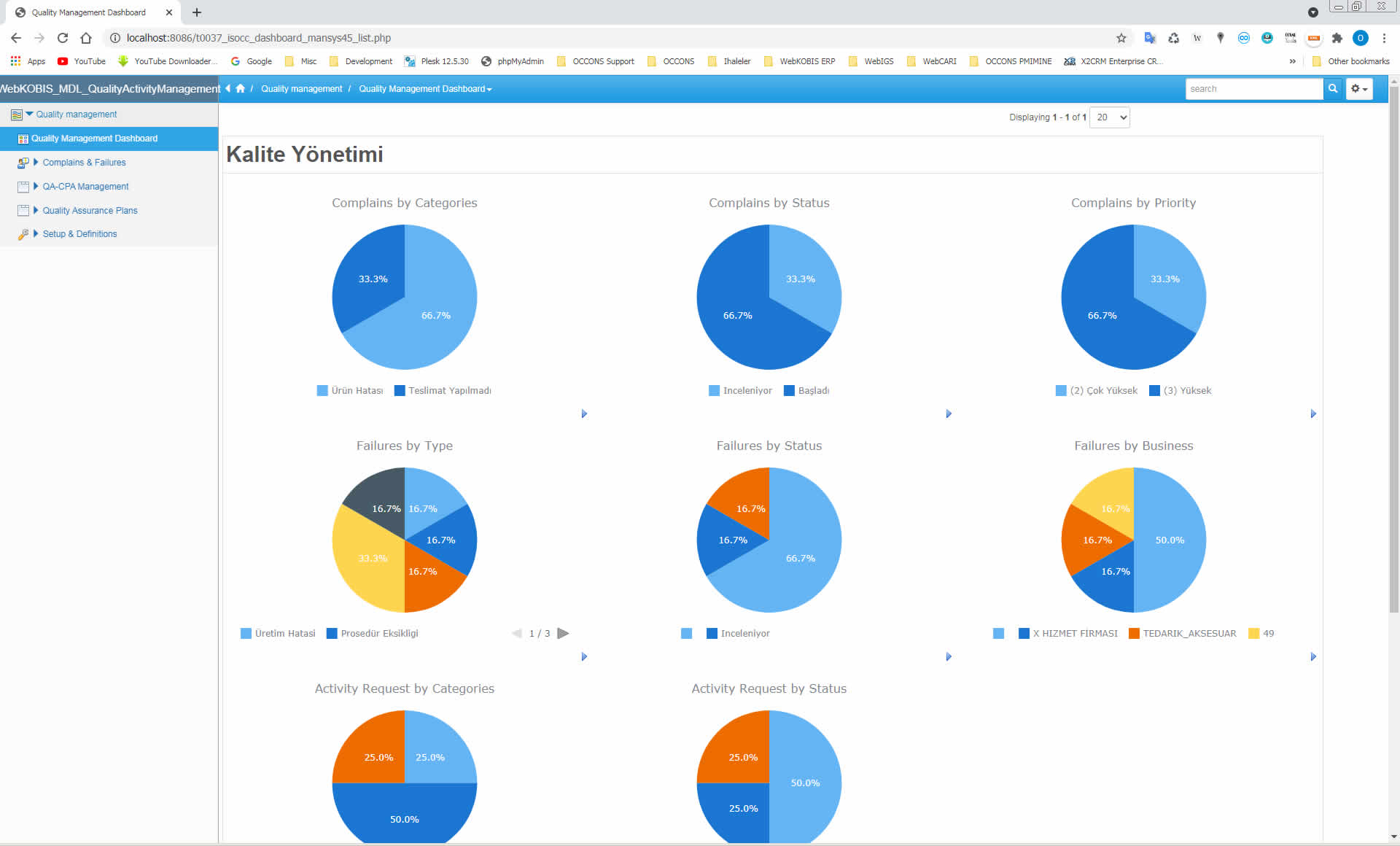Open the OCCONS Support bookmarks folder
Screen dimensions: 1400x846
[595, 61]
